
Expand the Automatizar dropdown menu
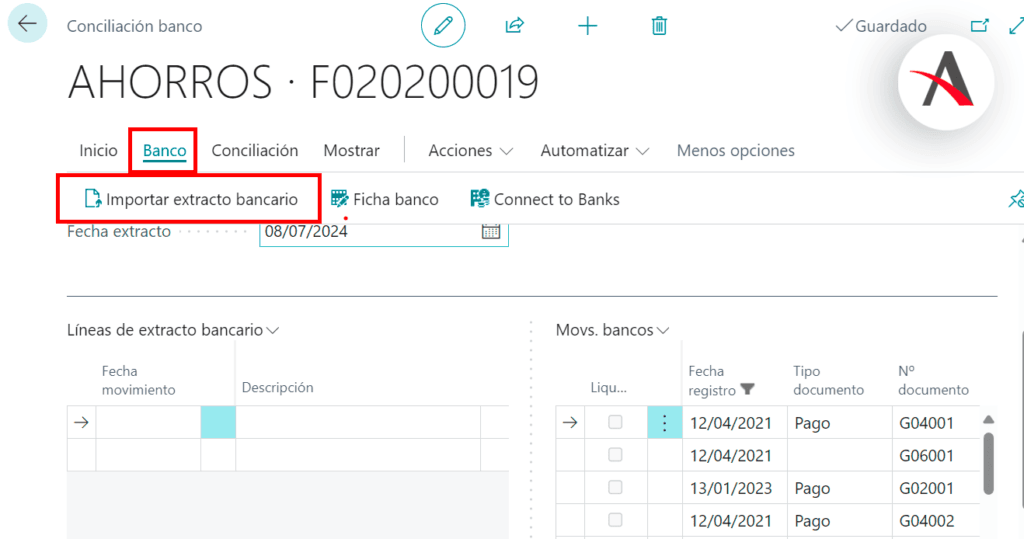(x=594, y=151)
